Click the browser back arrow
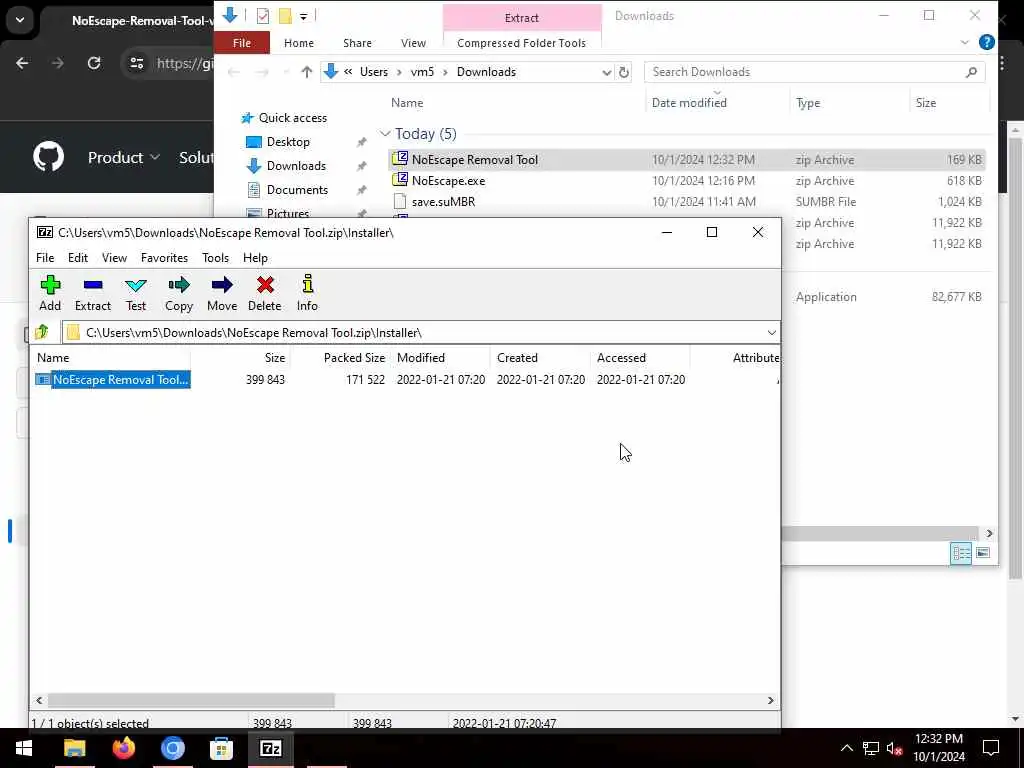The height and width of the screenshot is (768, 1024). tap(22, 63)
